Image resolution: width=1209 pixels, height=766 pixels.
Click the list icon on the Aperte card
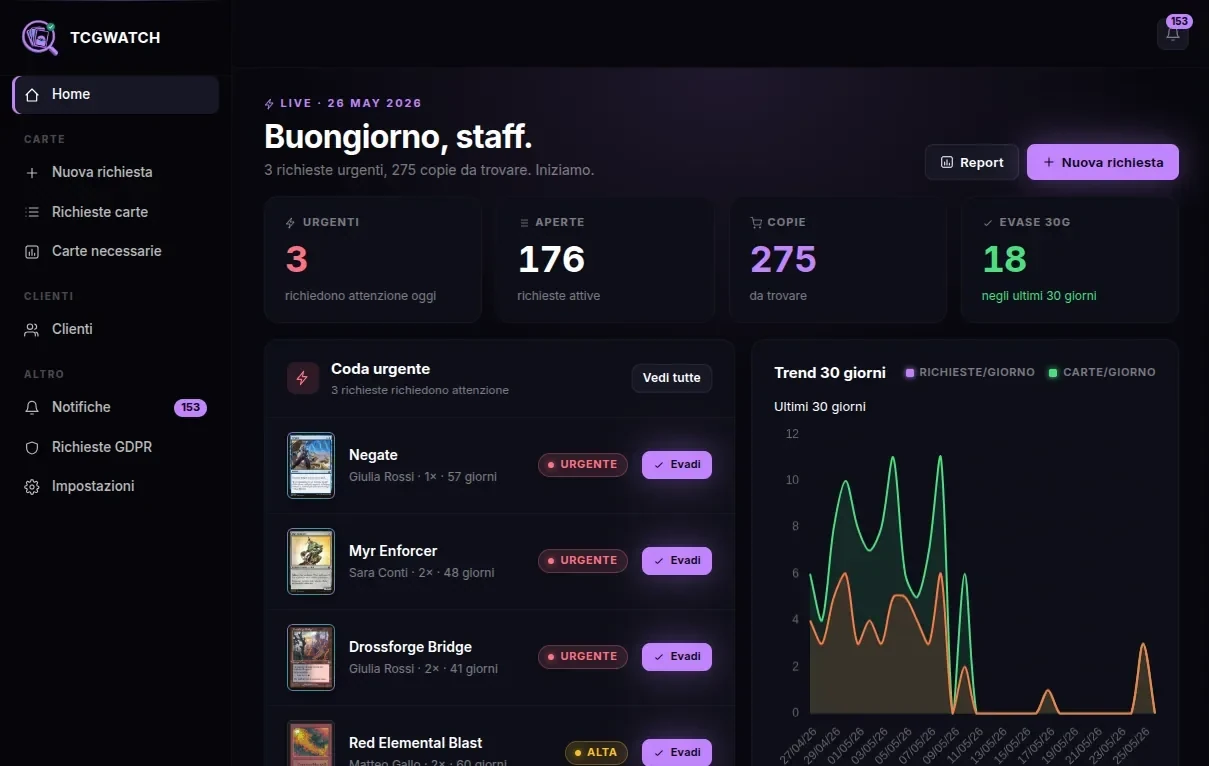524,223
